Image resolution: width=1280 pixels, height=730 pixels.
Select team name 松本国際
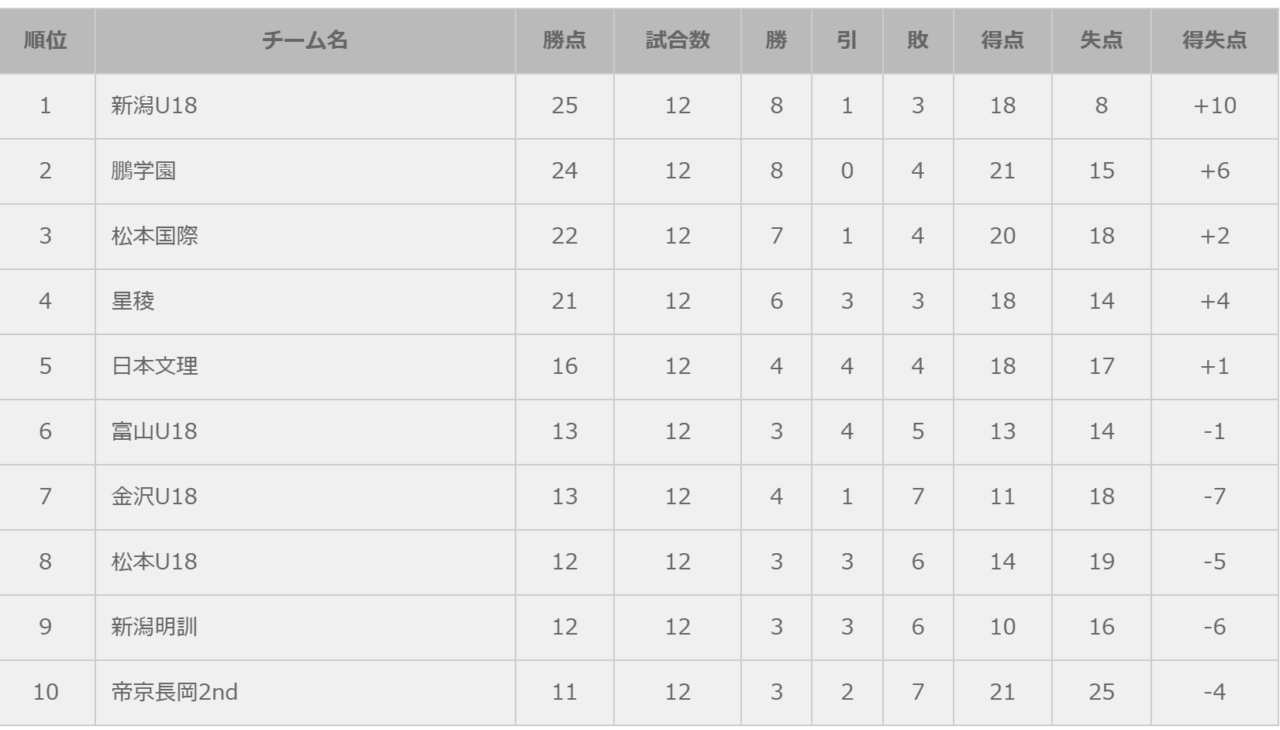point(154,235)
